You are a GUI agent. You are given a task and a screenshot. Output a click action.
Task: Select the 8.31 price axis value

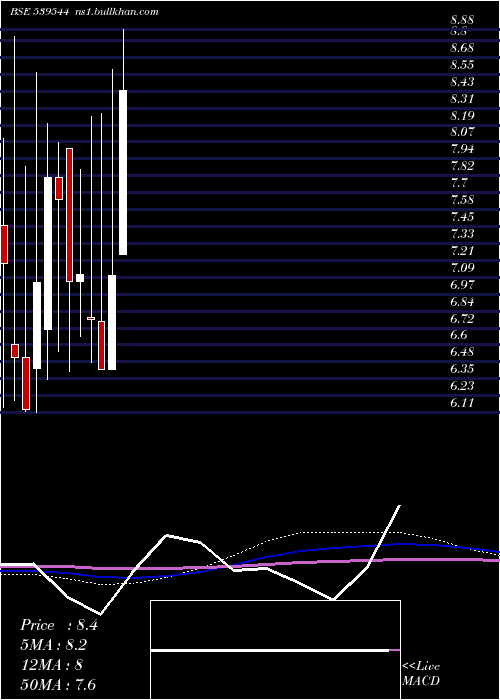point(462,99)
